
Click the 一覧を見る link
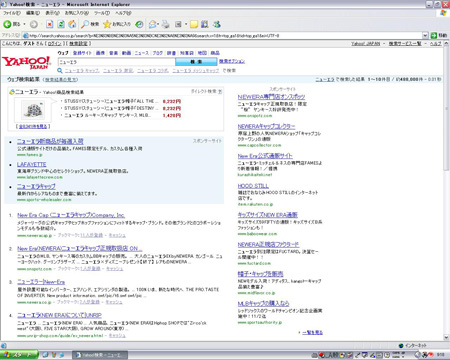pyautogui.click(x=312, y=332)
